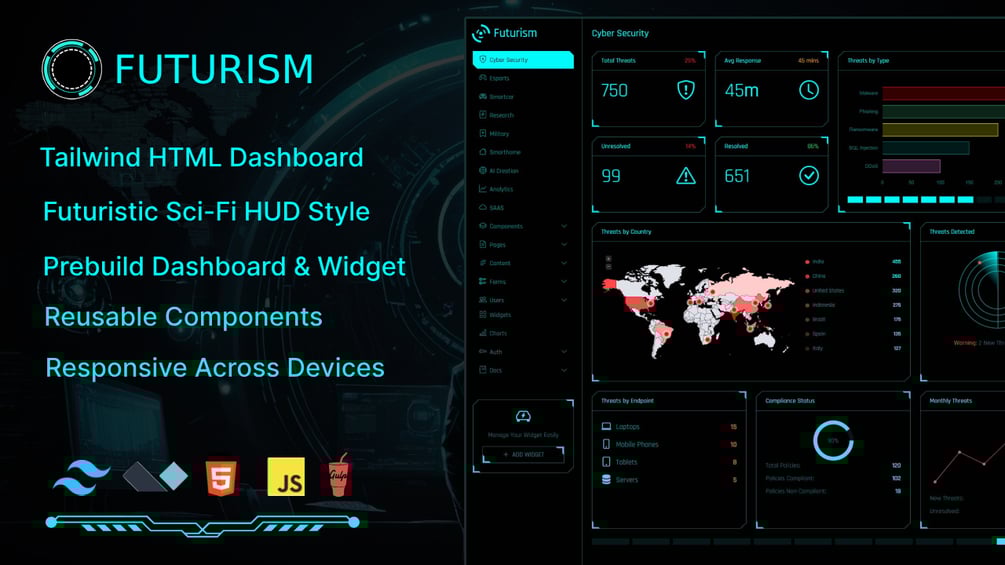
Task: Click the 750 Total Threats value
Action: click(x=614, y=90)
